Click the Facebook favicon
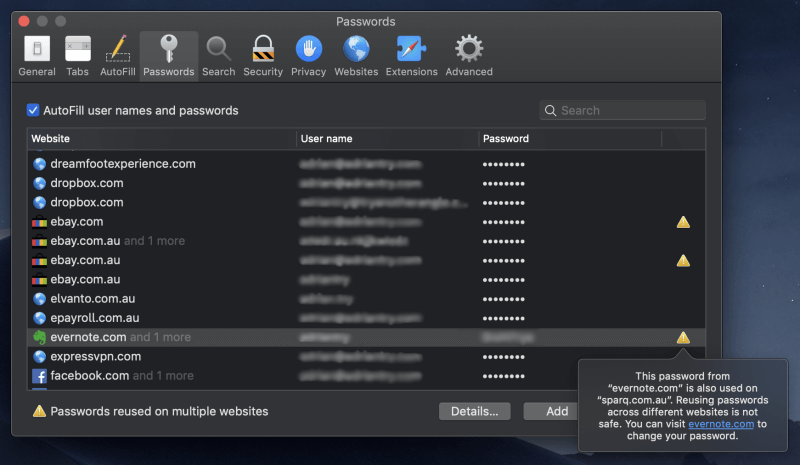 coord(39,376)
